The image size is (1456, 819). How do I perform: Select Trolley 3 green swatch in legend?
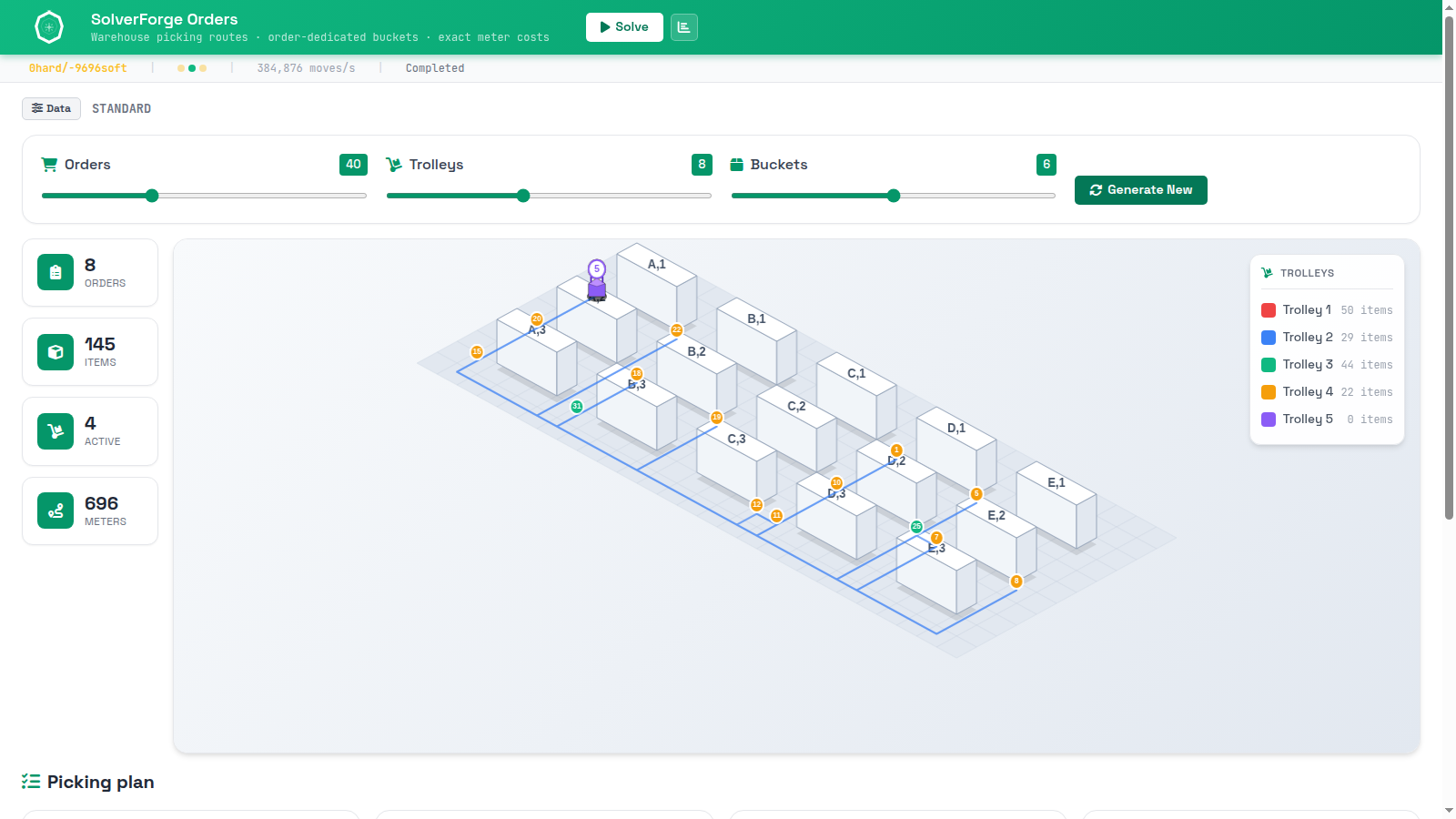(x=1269, y=365)
